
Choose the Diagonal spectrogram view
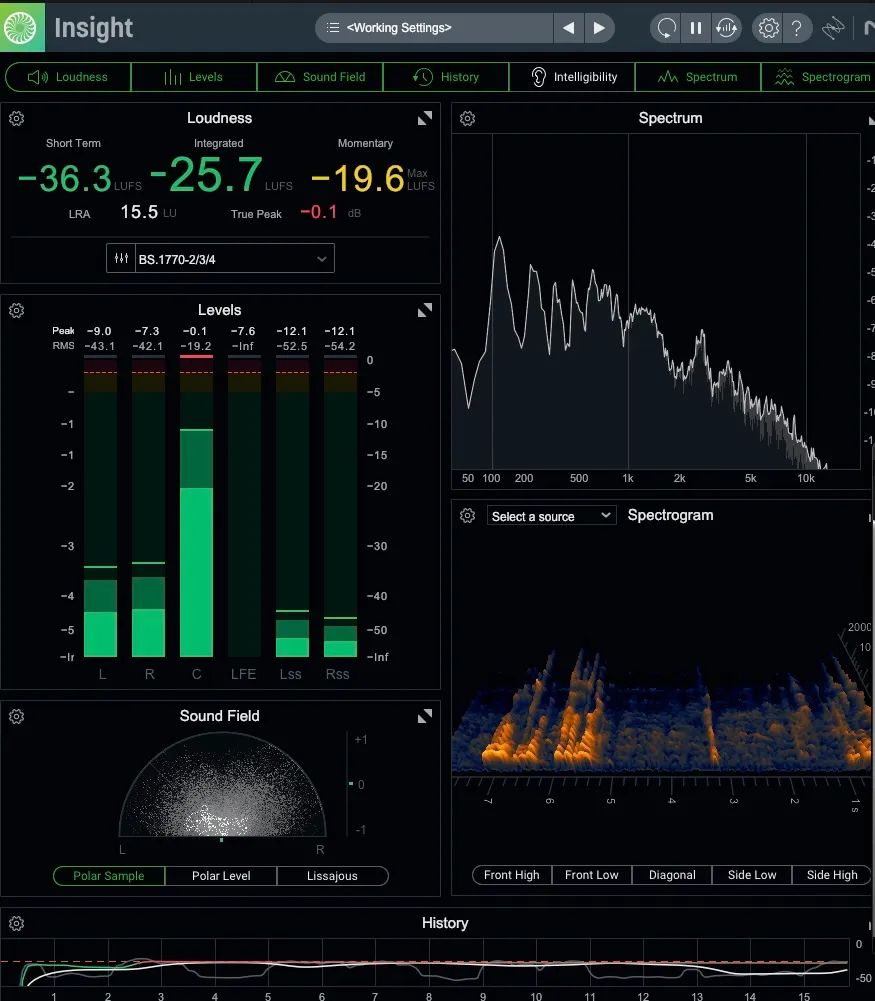[x=672, y=875]
